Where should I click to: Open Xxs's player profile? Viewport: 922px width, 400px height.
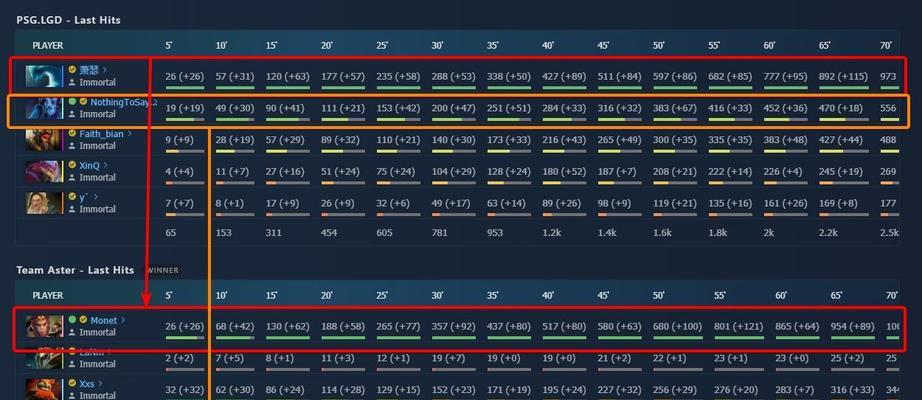tap(86, 384)
